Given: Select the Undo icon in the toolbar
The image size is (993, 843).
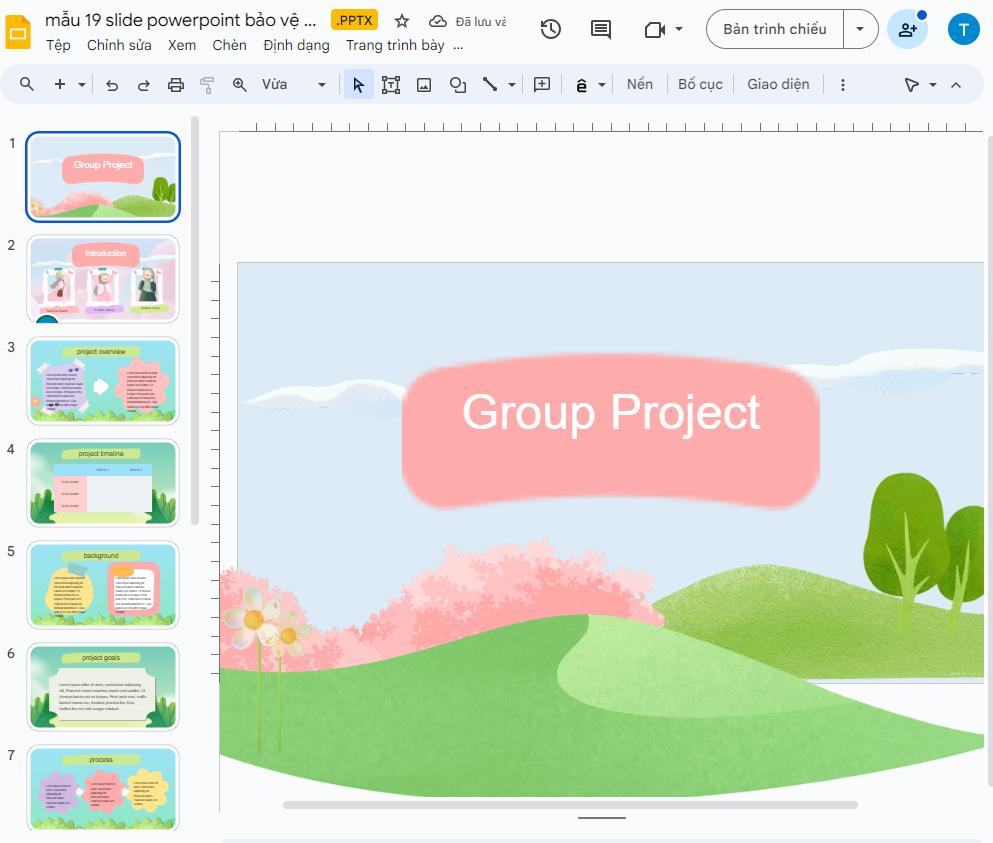Looking at the screenshot, I should (x=112, y=84).
